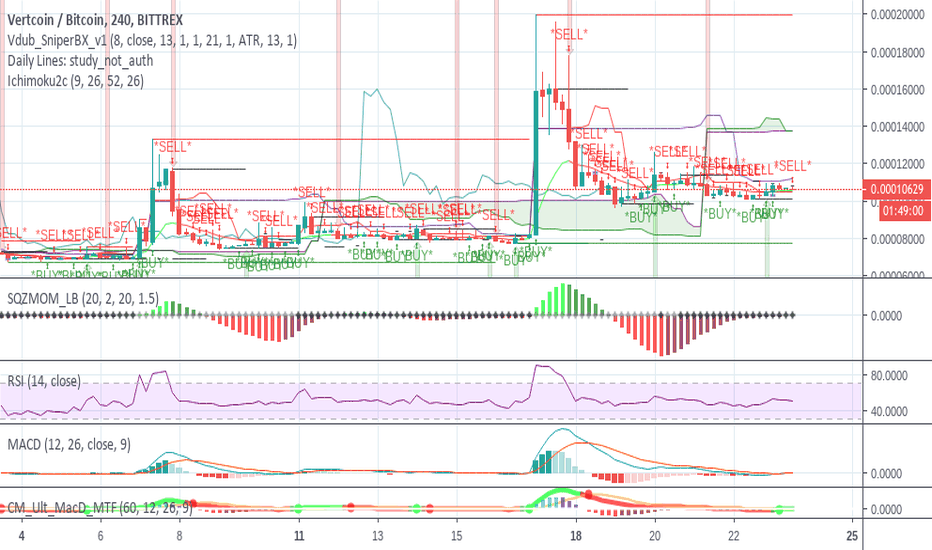Select the Vdub_SniperBX_v1 indicator label

[x=152, y=40]
